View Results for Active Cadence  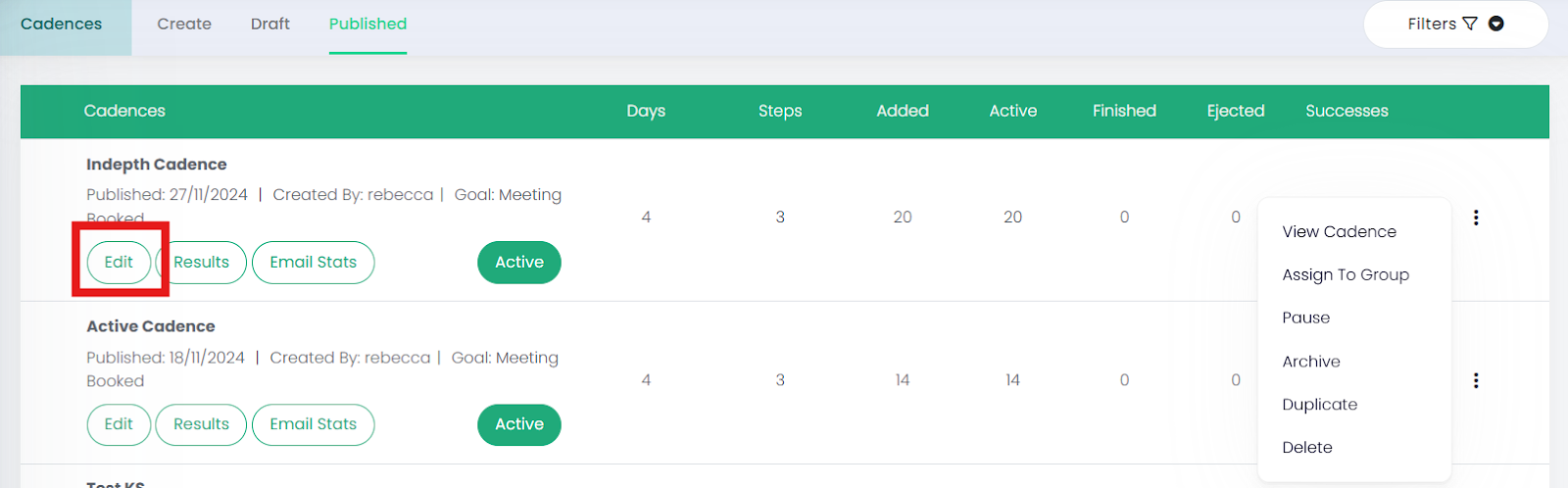point(201,424)
